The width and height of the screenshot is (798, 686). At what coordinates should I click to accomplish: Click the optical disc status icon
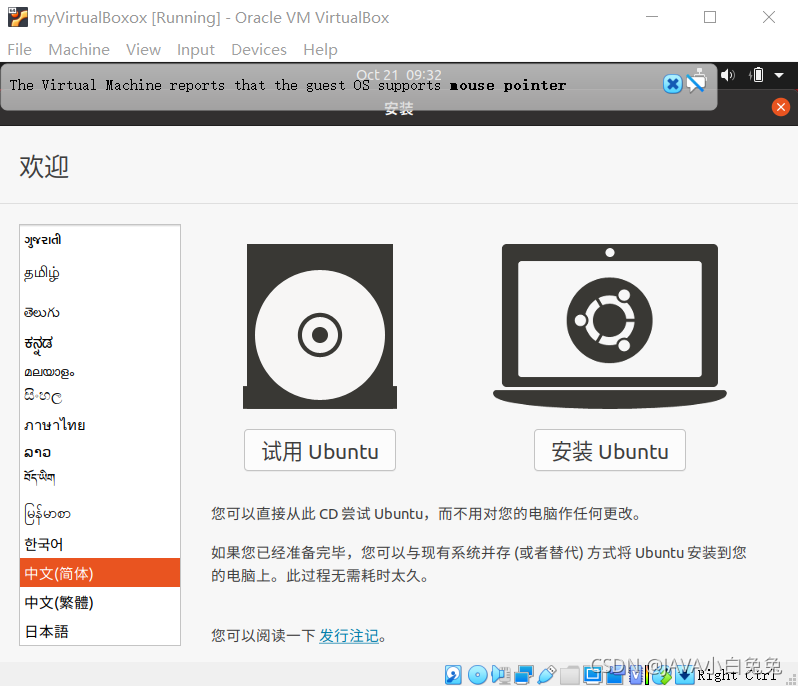tap(477, 675)
